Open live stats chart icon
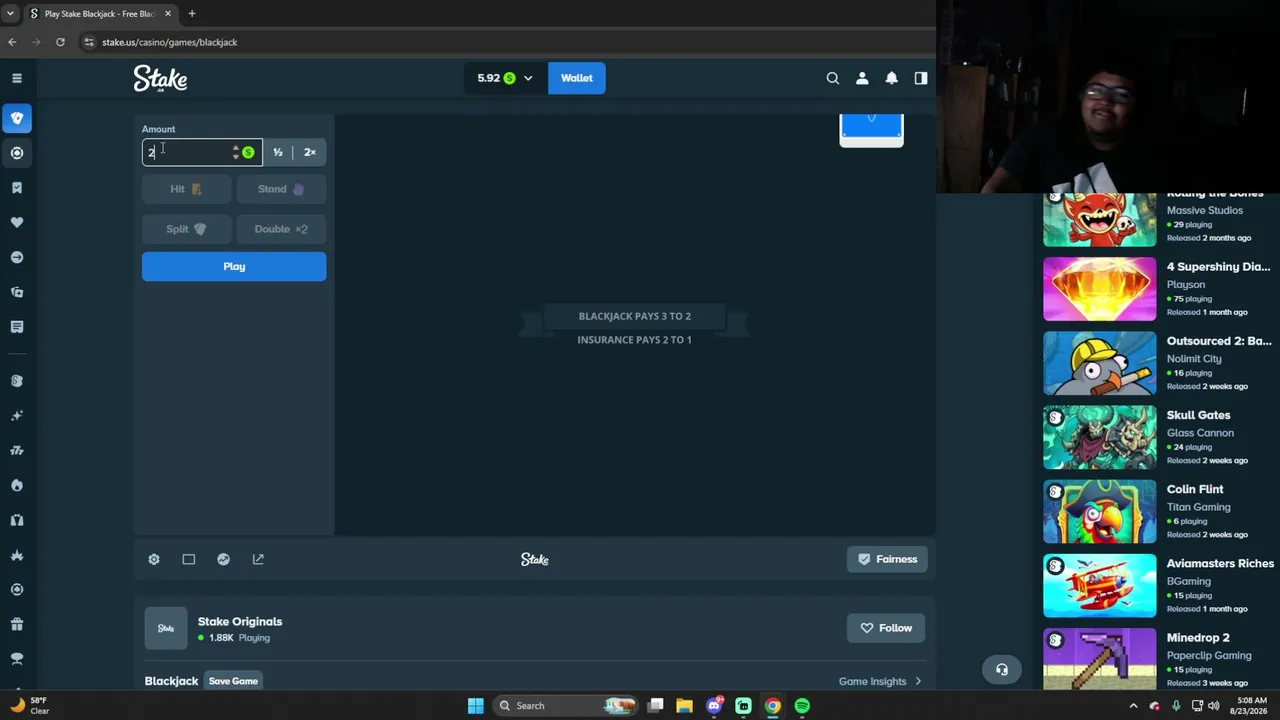 tap(224, 559)
